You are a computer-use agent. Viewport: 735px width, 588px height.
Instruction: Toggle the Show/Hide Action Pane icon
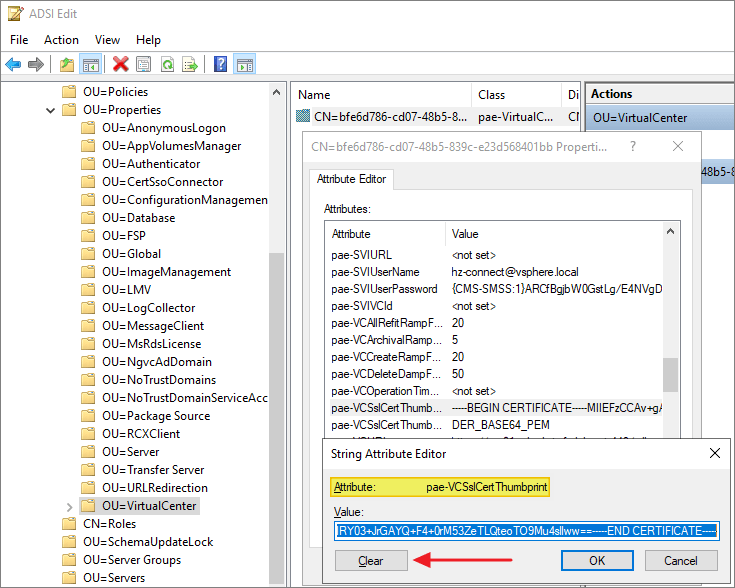pos(245,64)
